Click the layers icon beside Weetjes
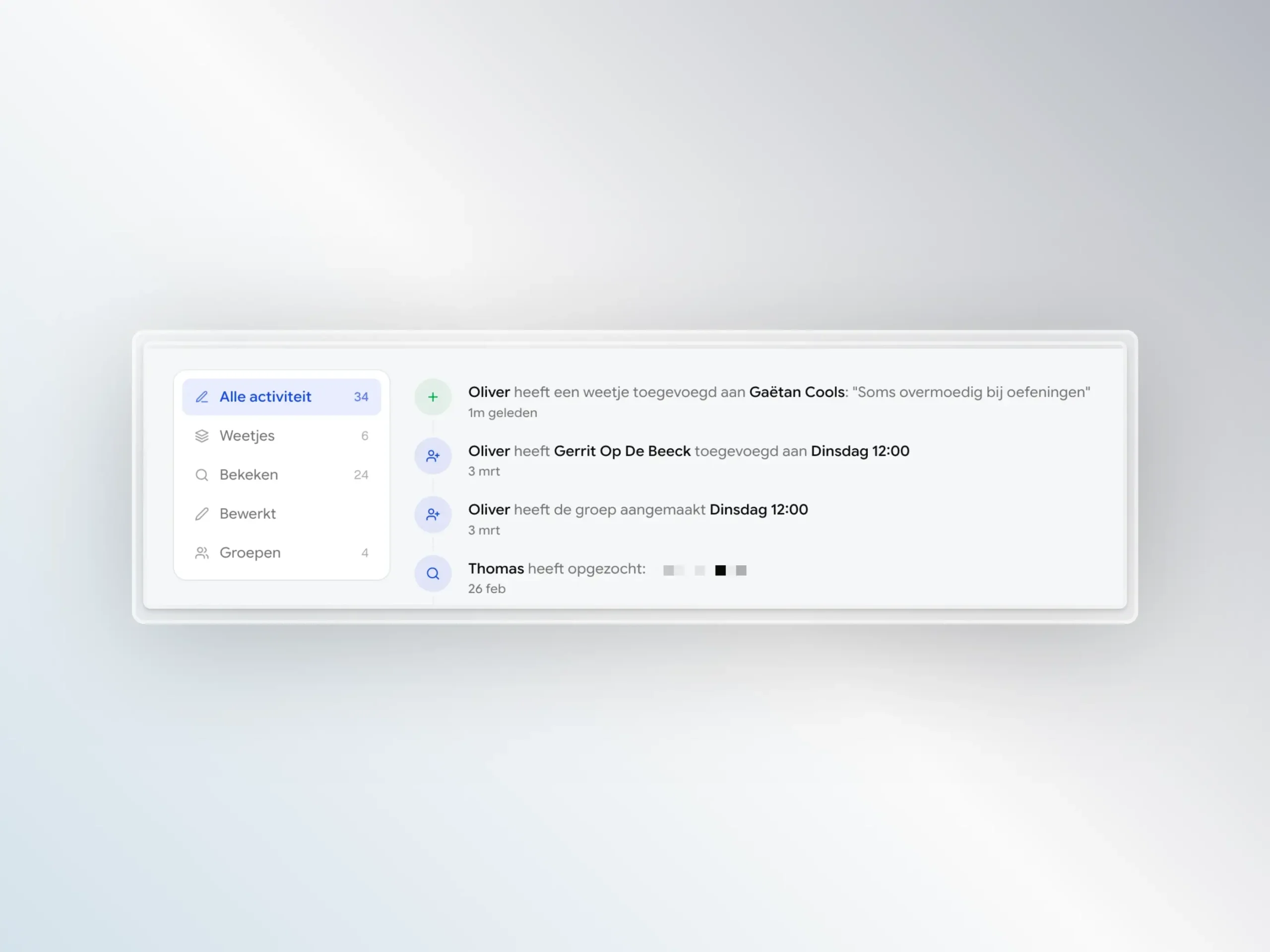Screen dimensions: 1270x952 tap(201, 435)
